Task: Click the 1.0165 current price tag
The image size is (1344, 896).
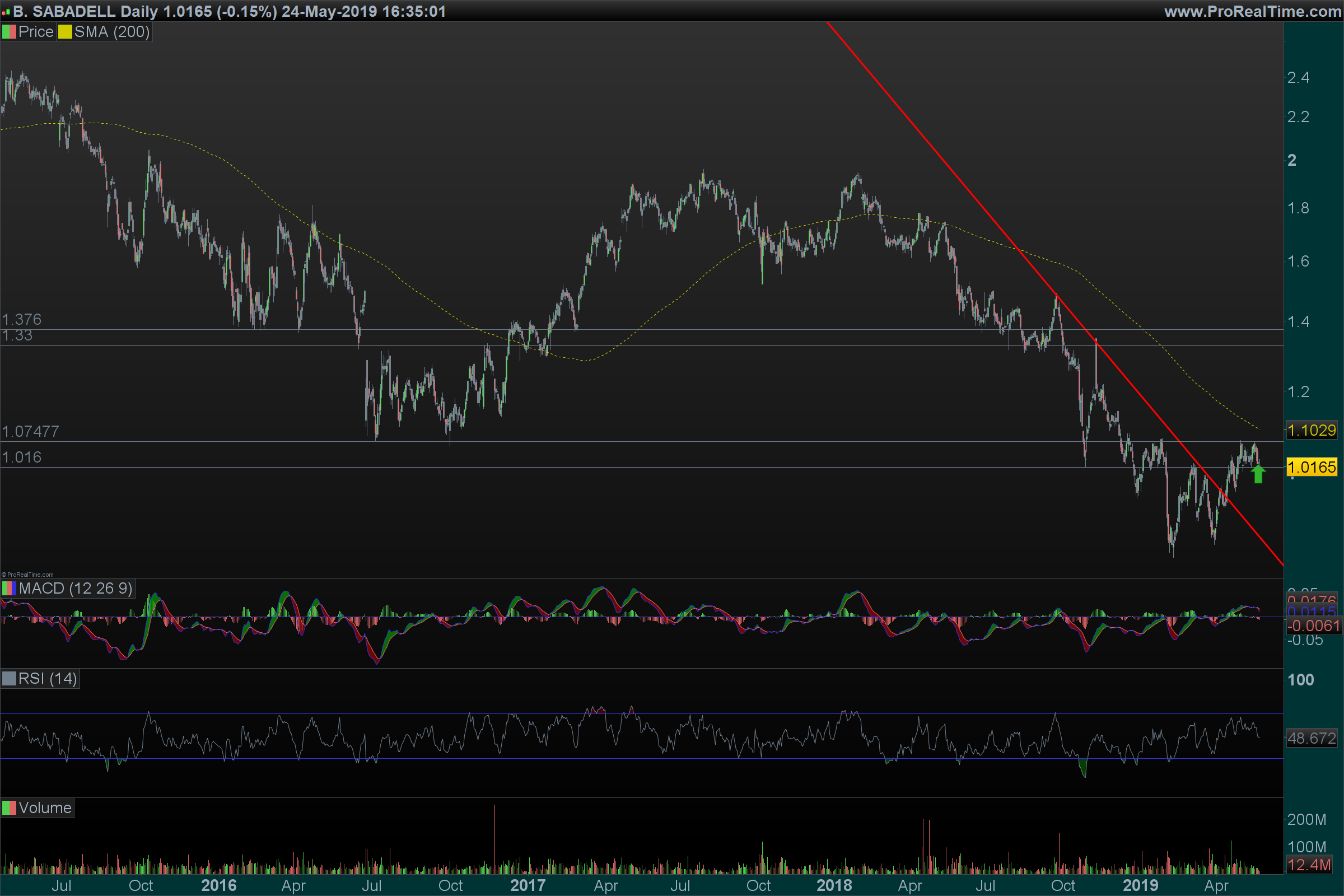Action: (1312, 468)
